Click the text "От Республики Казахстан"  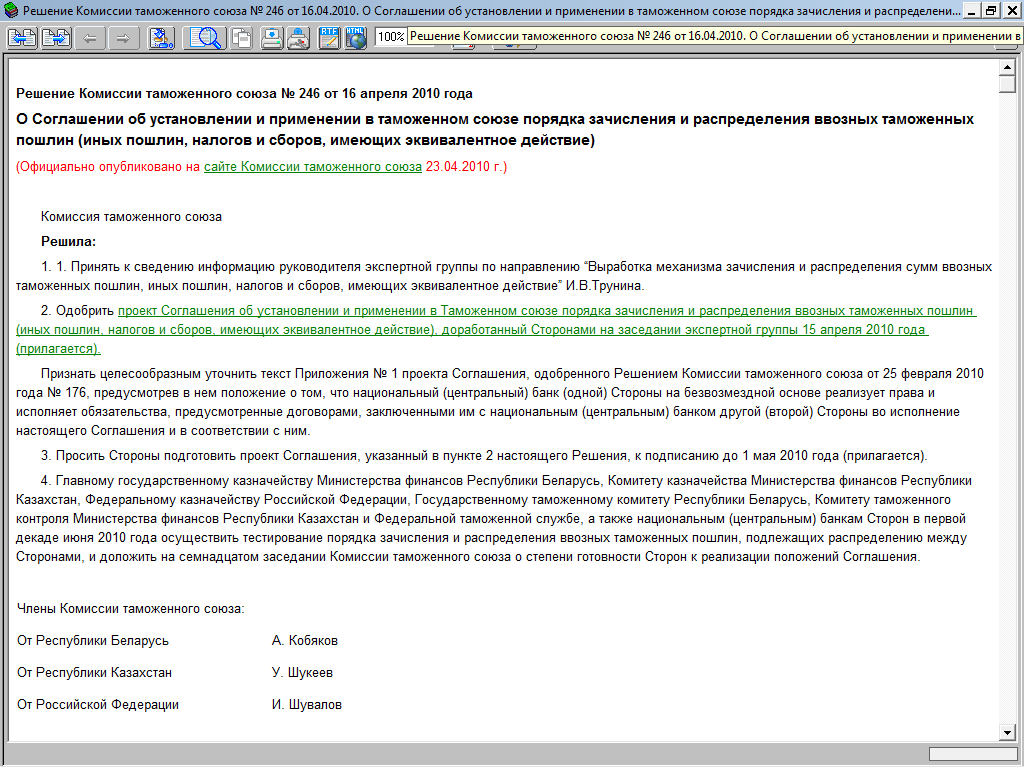(x=94, y=673)
